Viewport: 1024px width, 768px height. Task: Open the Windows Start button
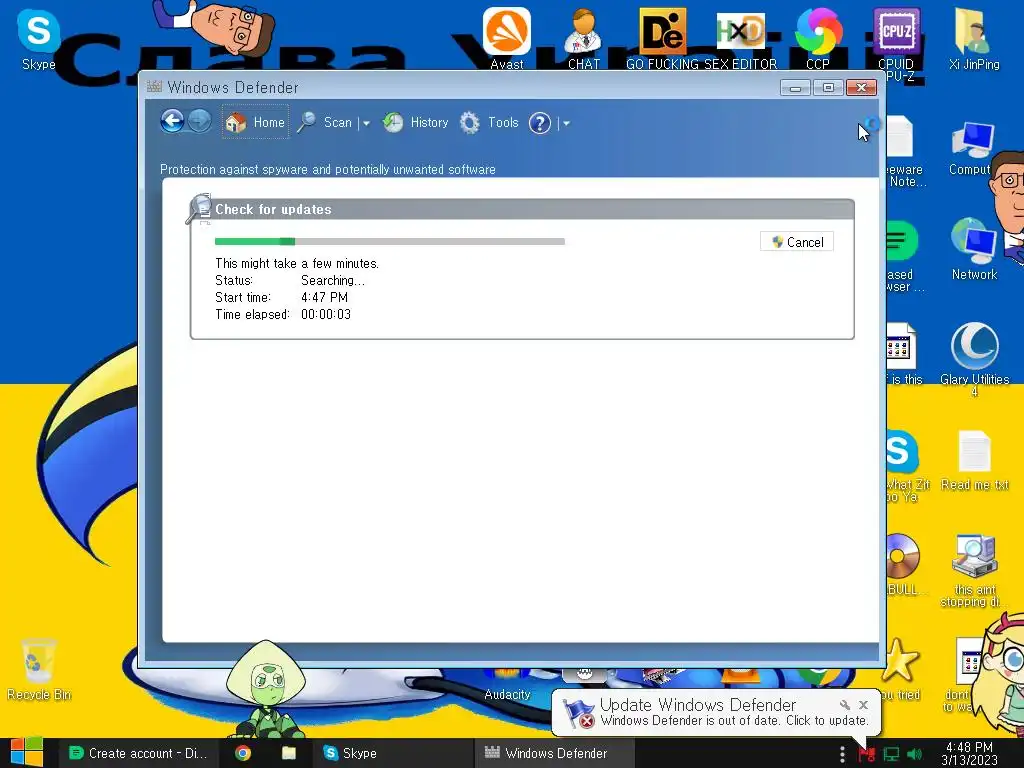point(27,752)
